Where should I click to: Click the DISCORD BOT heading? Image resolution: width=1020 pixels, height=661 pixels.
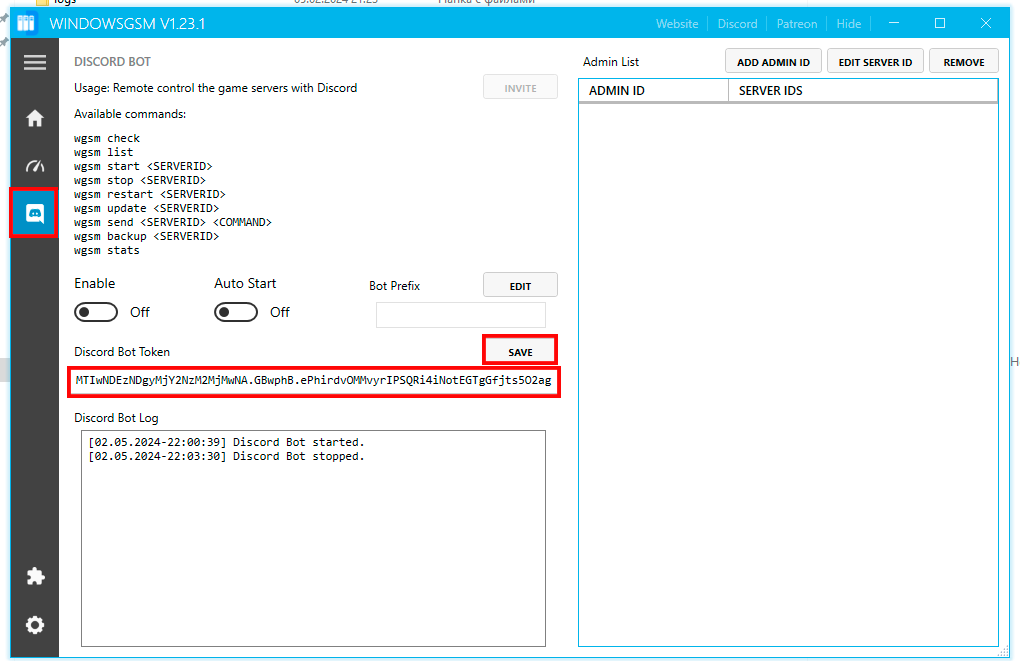pos(113,62)
